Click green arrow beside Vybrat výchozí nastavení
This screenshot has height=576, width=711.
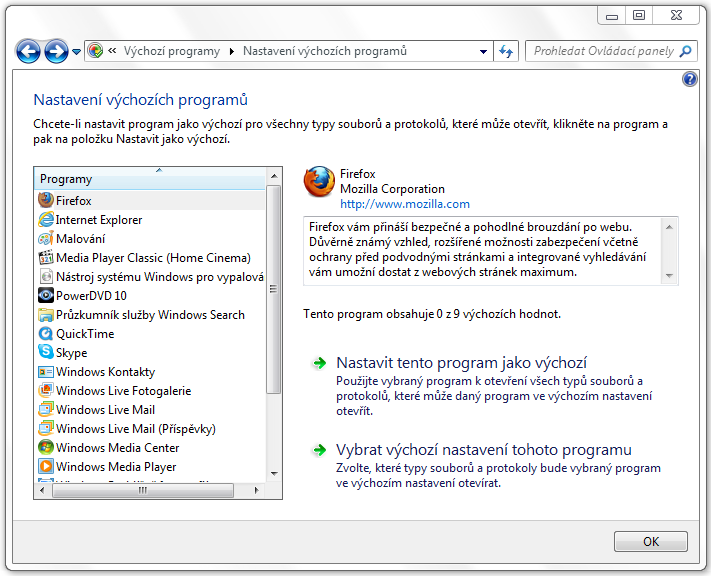coord(320,450)
